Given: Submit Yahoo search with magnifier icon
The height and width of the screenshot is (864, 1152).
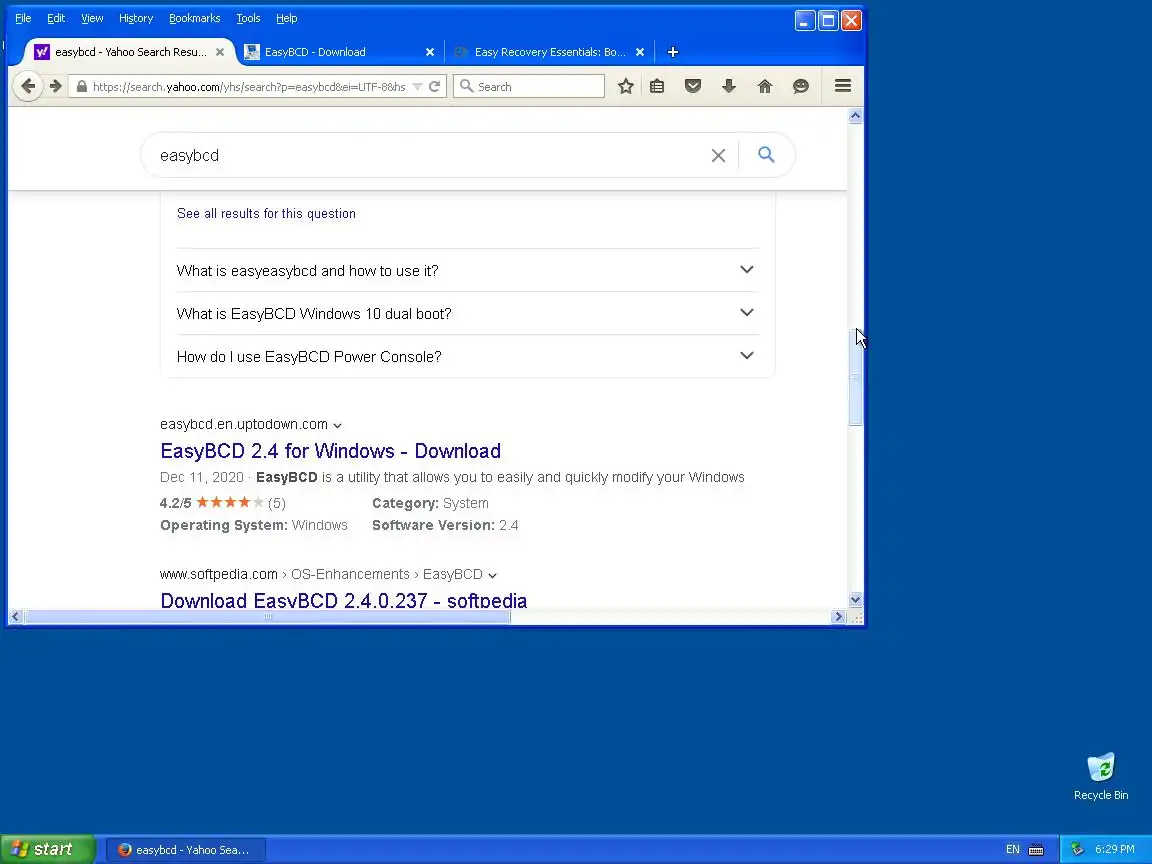Looking at the screenshot, I should click(x=766, y=154).
